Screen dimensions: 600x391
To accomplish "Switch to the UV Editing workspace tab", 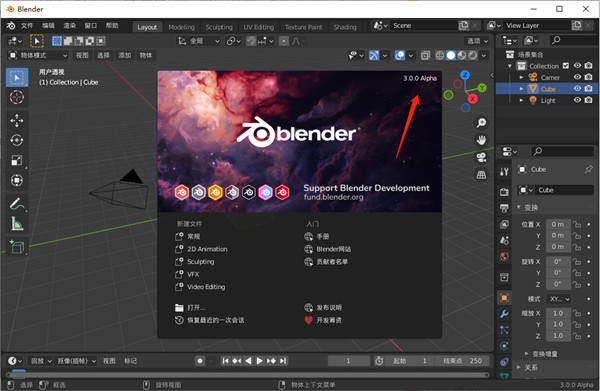I will (259, 27).
